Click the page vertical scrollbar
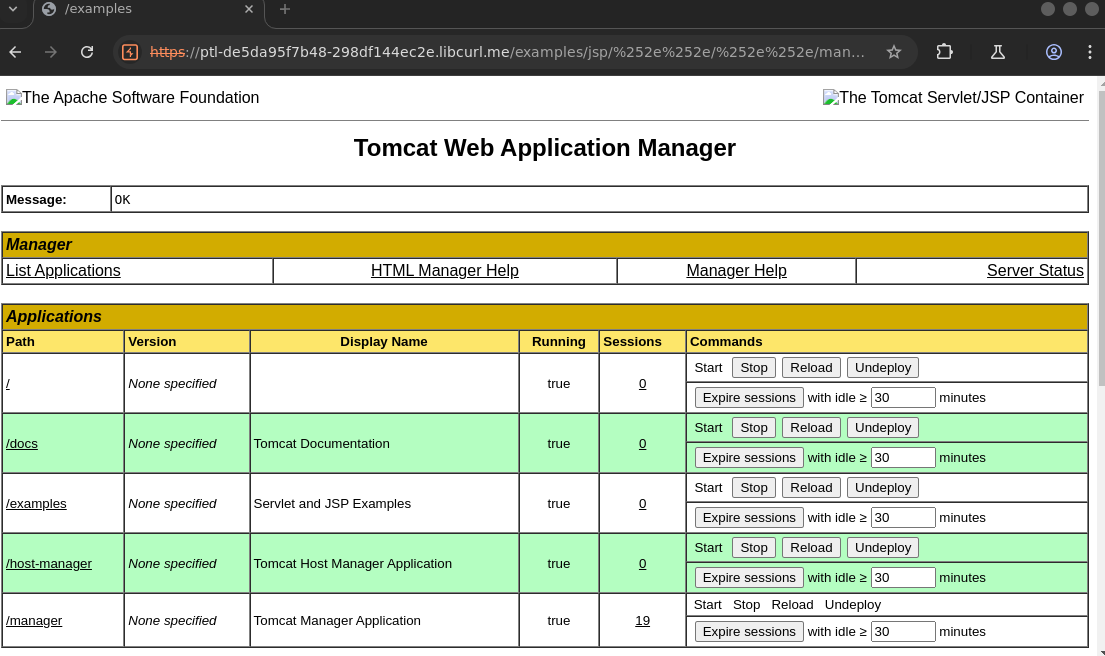 pyautogui.click(x=1100, y=240)
